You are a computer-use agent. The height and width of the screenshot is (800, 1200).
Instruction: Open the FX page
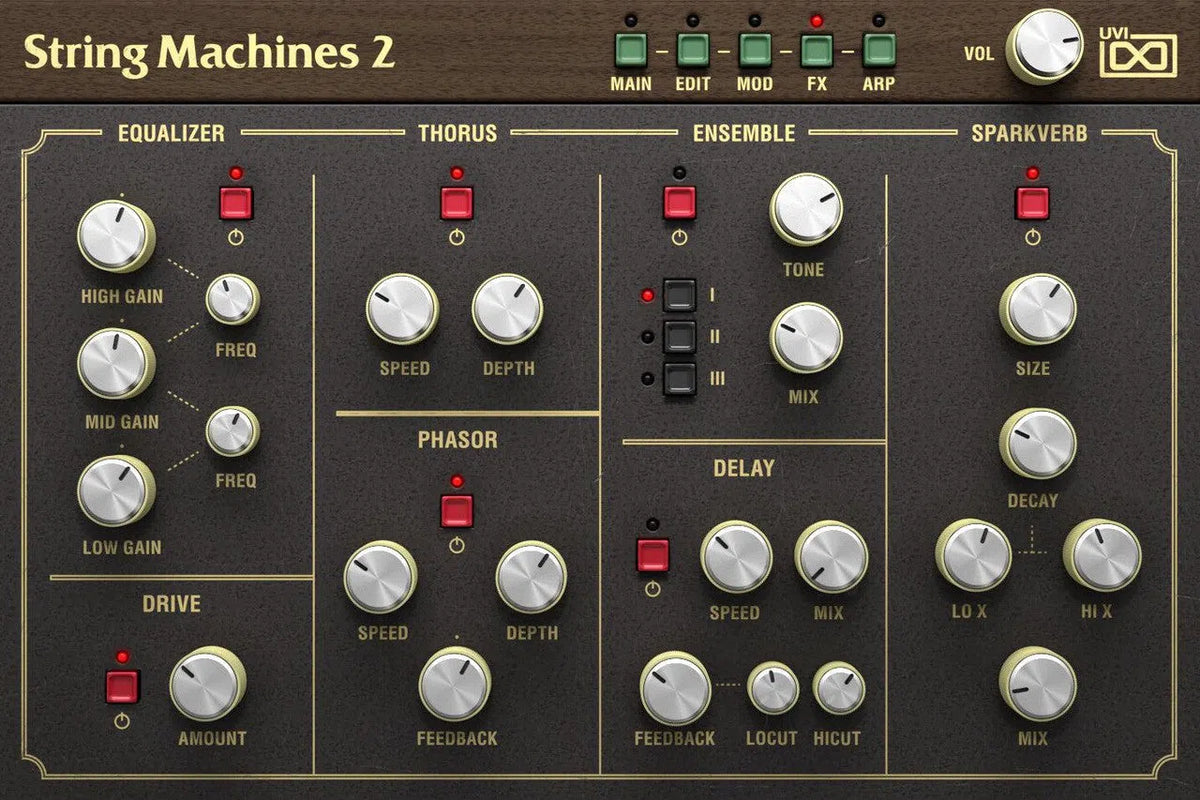coord(818,47)
